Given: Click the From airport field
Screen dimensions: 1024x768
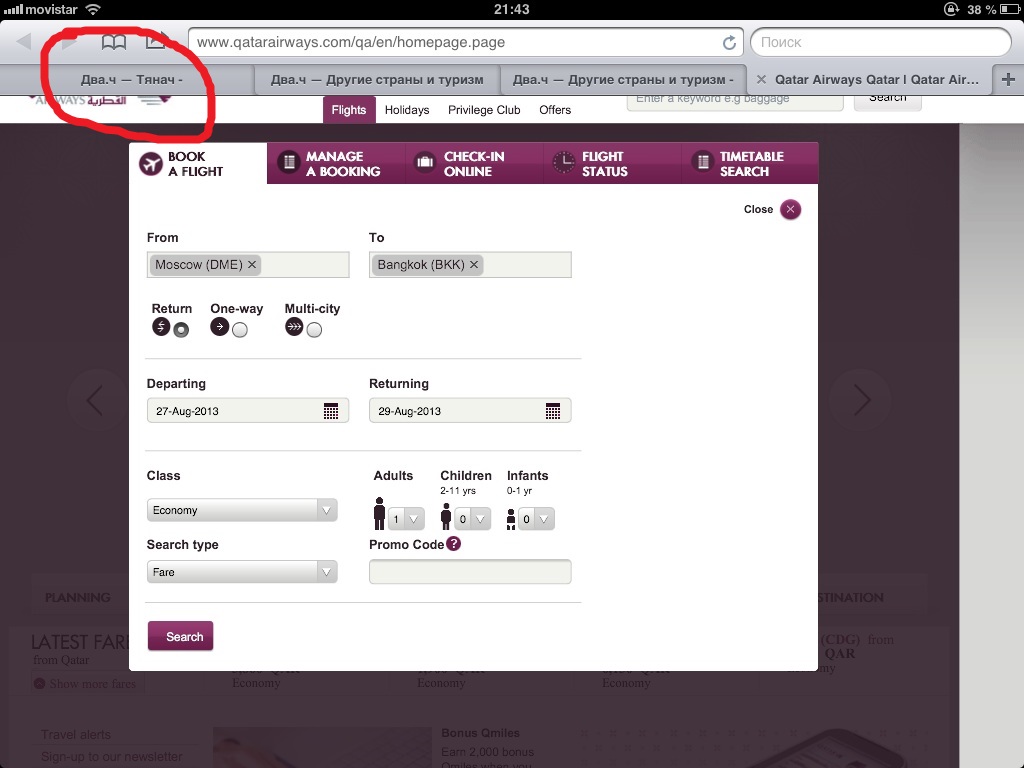Looking at the screenshot, I should tap(248, 264).
